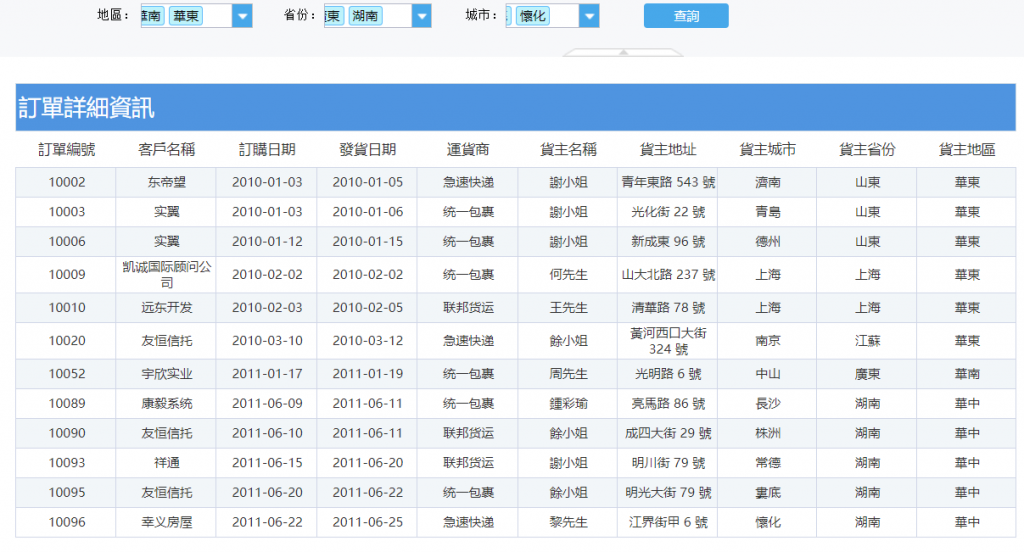Screen dimensions: 1024x552
Task: Click province 江蘇 cell
Action: tap(867, 341)
